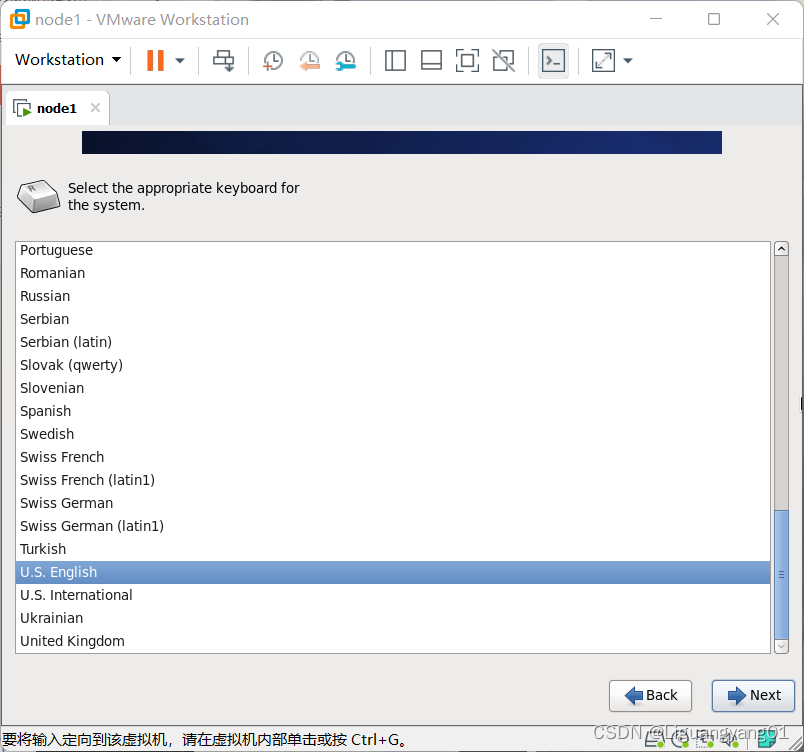
Task: Expand the stretch display dropdown arrow
Action: pyautogui.click(x=628, y=60)
